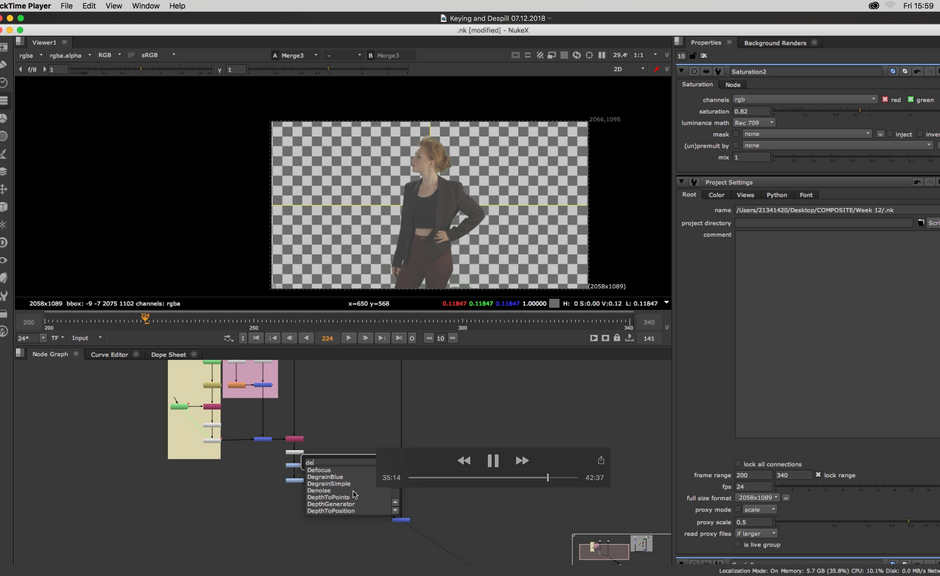Toggle the red channel checkbox
Image resolution: width=940 pixels, height=576 pixels.
pyautogui.click(x=885, y=100)
